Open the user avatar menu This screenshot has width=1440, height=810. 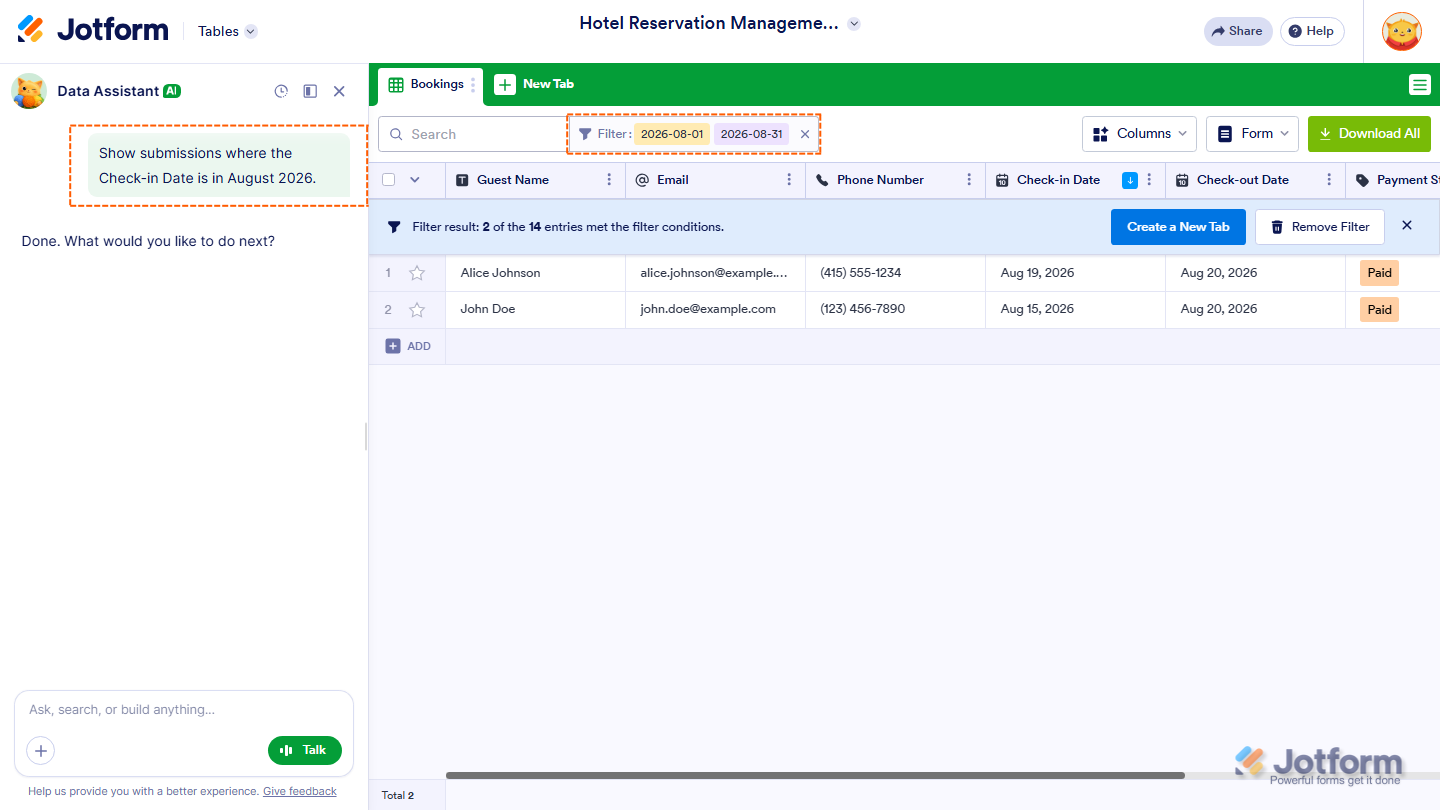[1402, 32]
